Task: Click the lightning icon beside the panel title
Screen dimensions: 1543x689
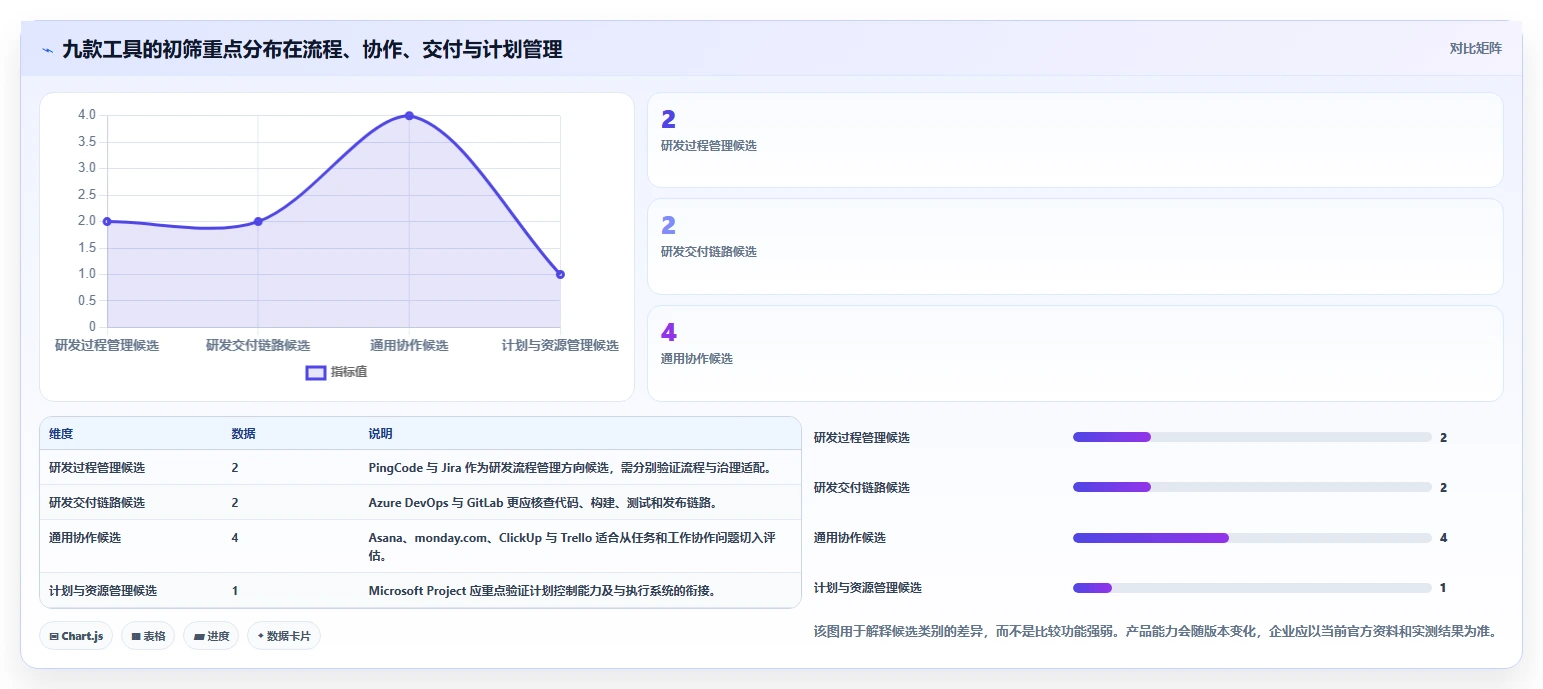Action: tap(47, 49)
